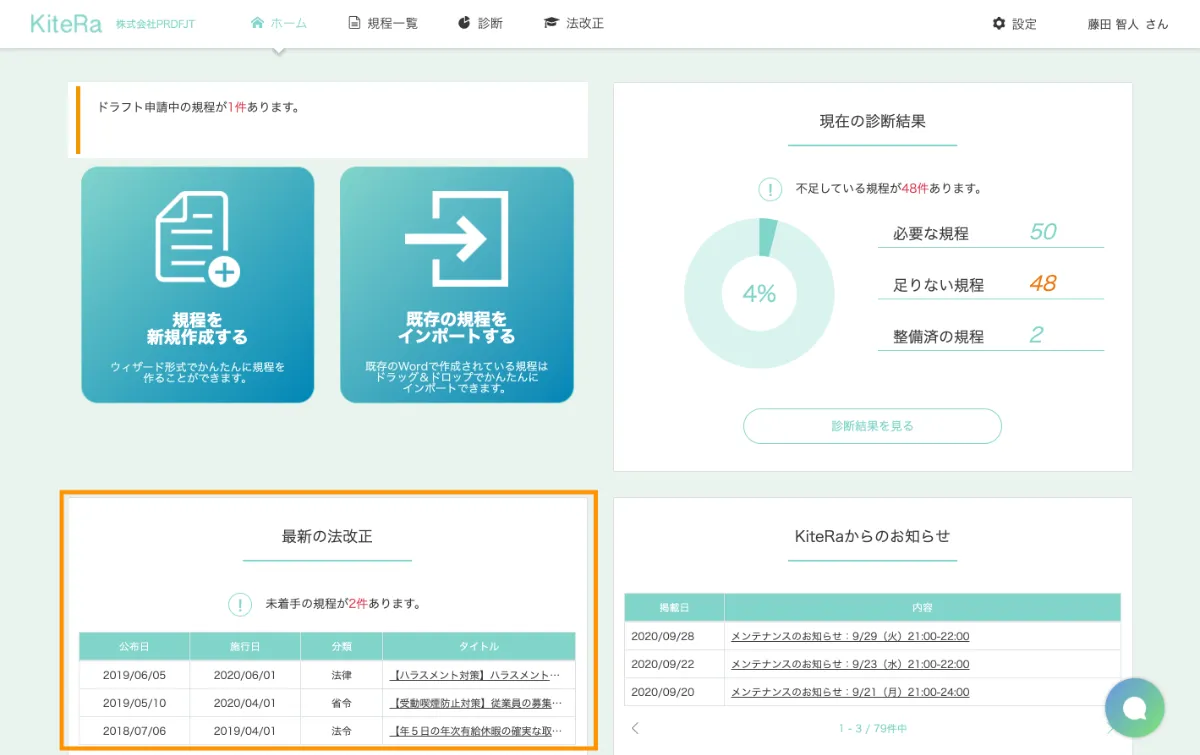
Task: Click the 4% donut progress chart
Action: [x=759, y=292]
